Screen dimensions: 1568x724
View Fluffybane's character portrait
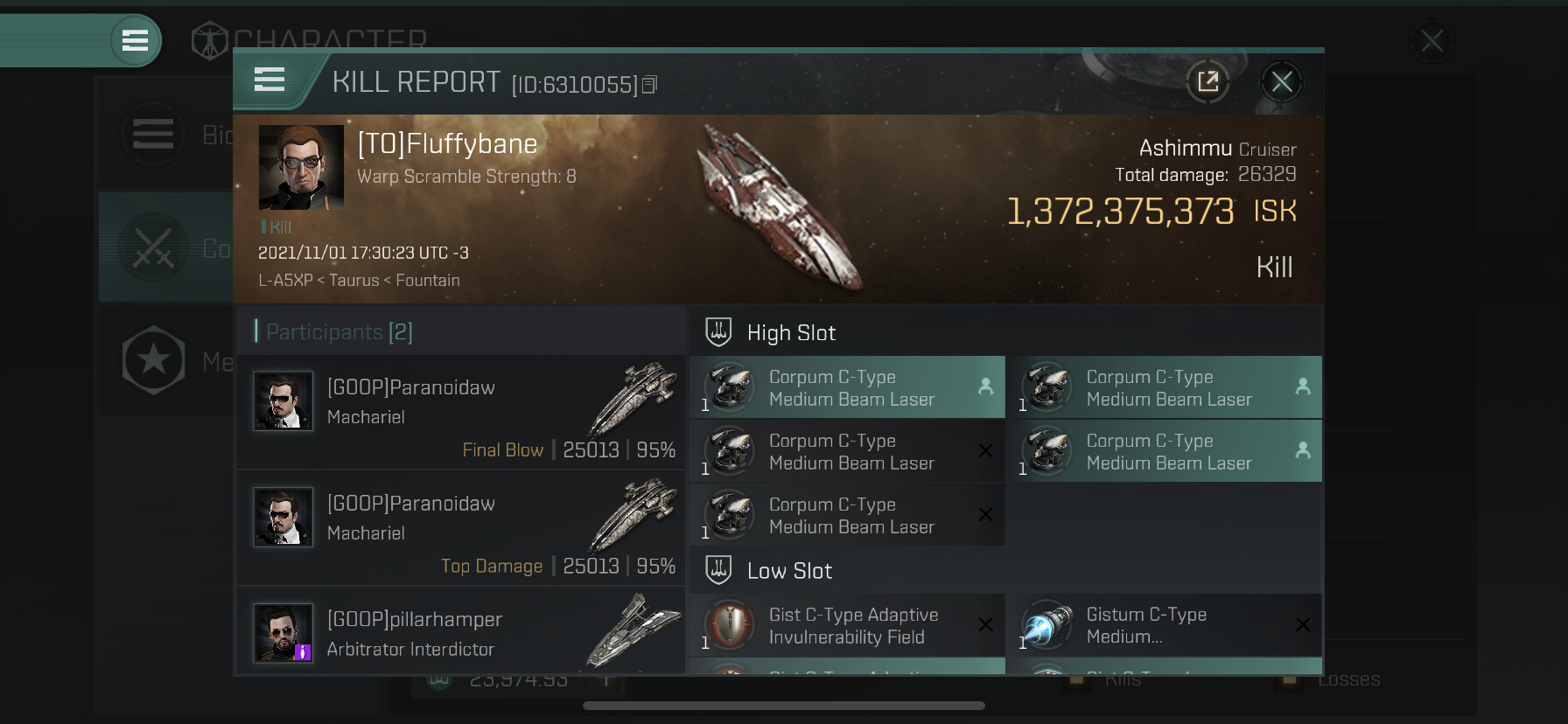[x=301, y=167]
